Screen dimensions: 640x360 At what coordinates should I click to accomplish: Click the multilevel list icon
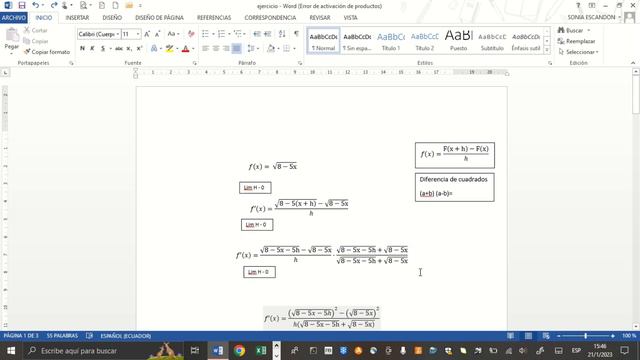point(238,34)
